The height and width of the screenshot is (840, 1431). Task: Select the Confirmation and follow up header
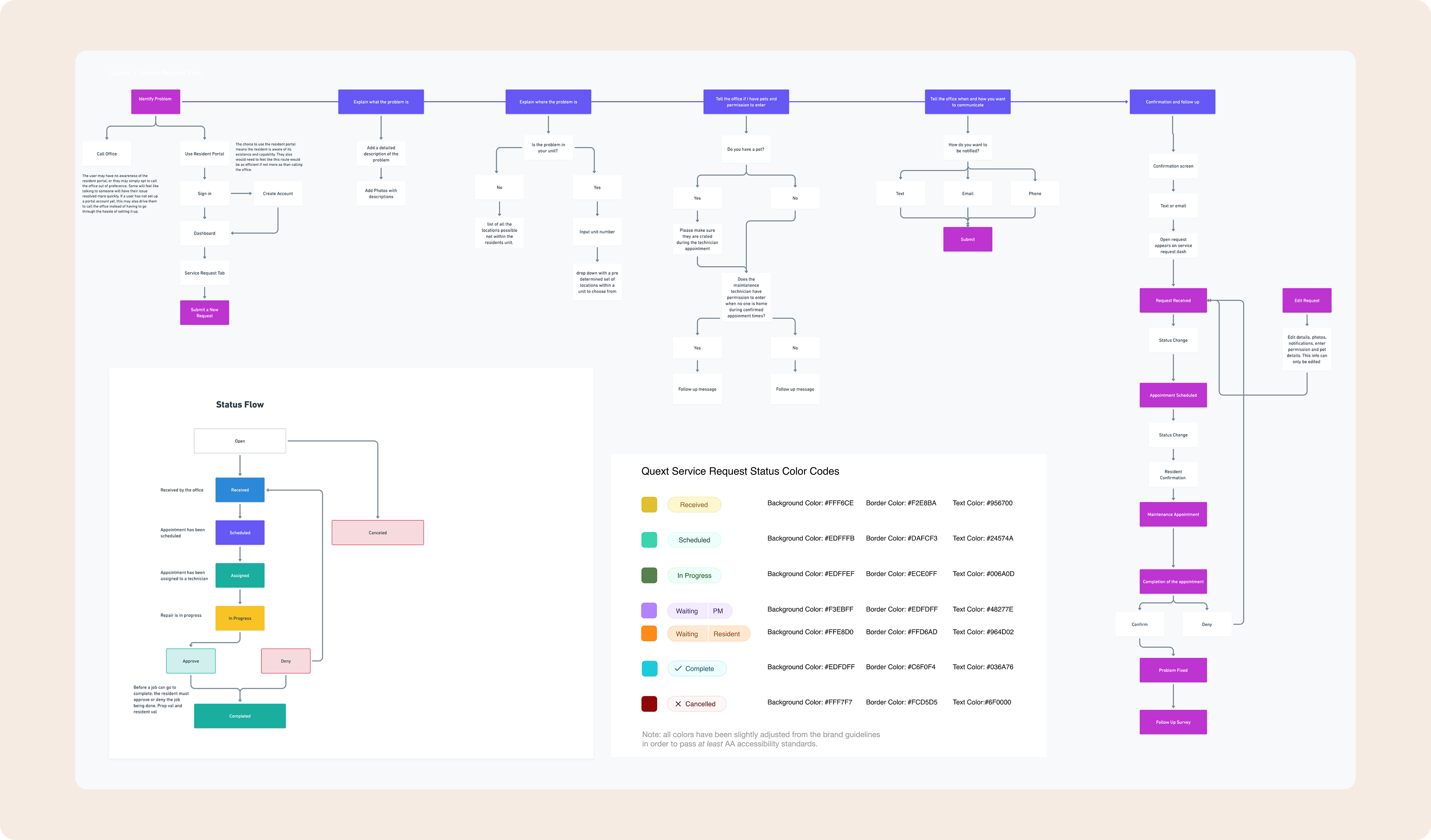click(1172, 102)
